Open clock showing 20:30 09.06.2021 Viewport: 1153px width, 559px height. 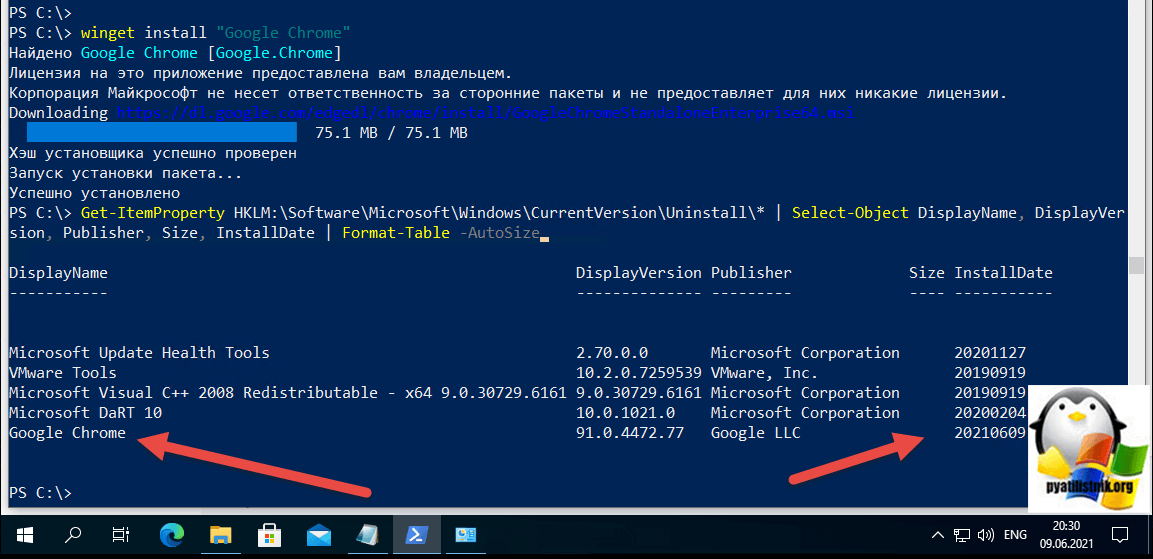[1065, 535]
